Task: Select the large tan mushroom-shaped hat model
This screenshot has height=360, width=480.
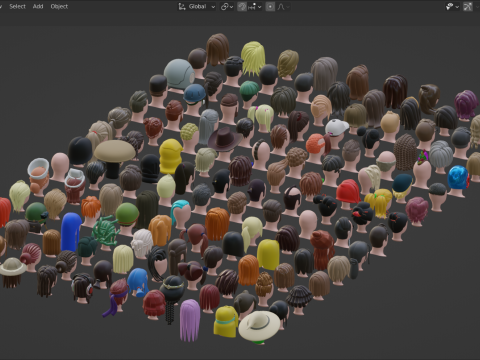Action: pyautogui.click(x=114, y=151)
